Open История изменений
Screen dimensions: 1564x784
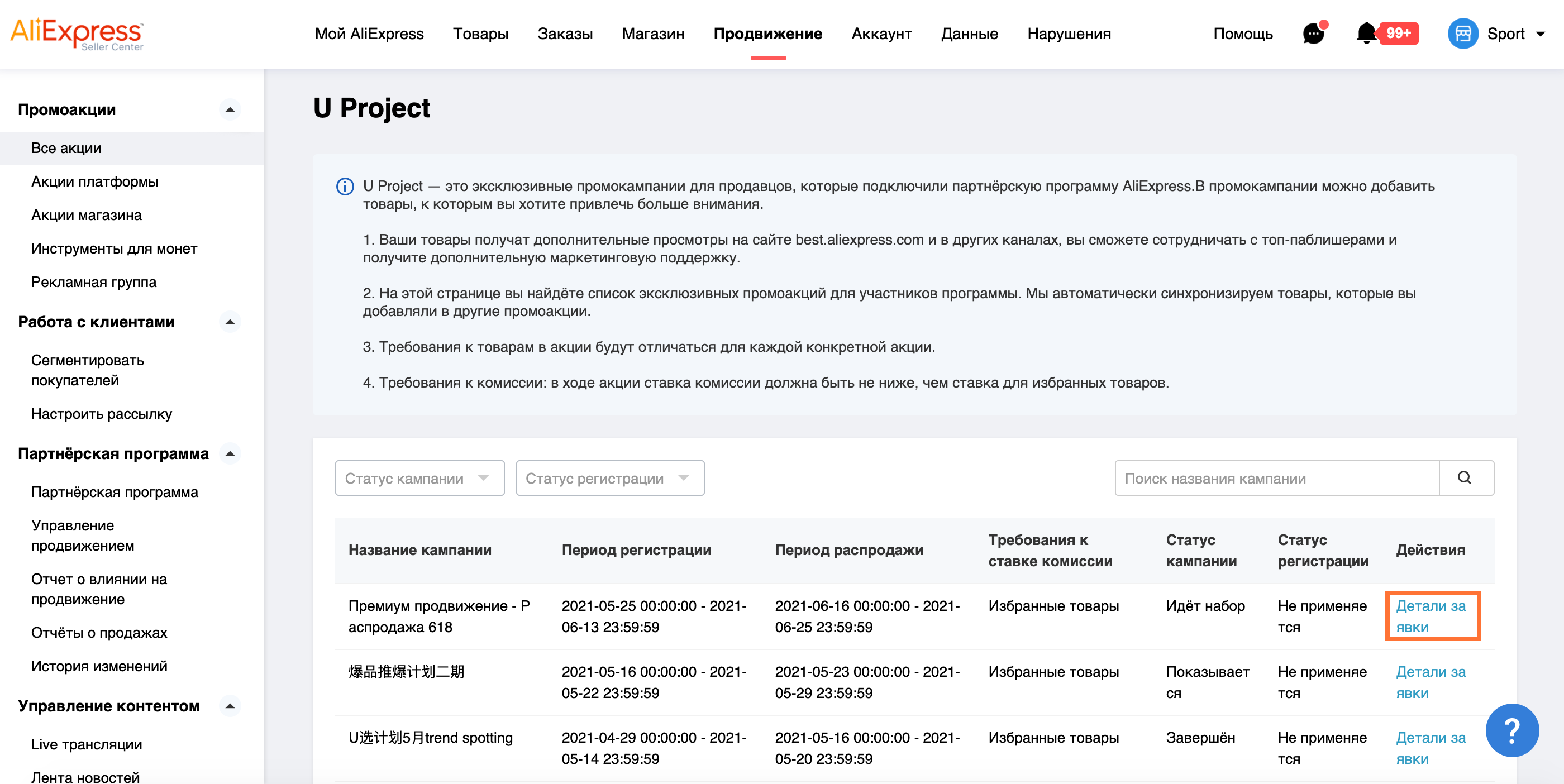pos(99,666)
